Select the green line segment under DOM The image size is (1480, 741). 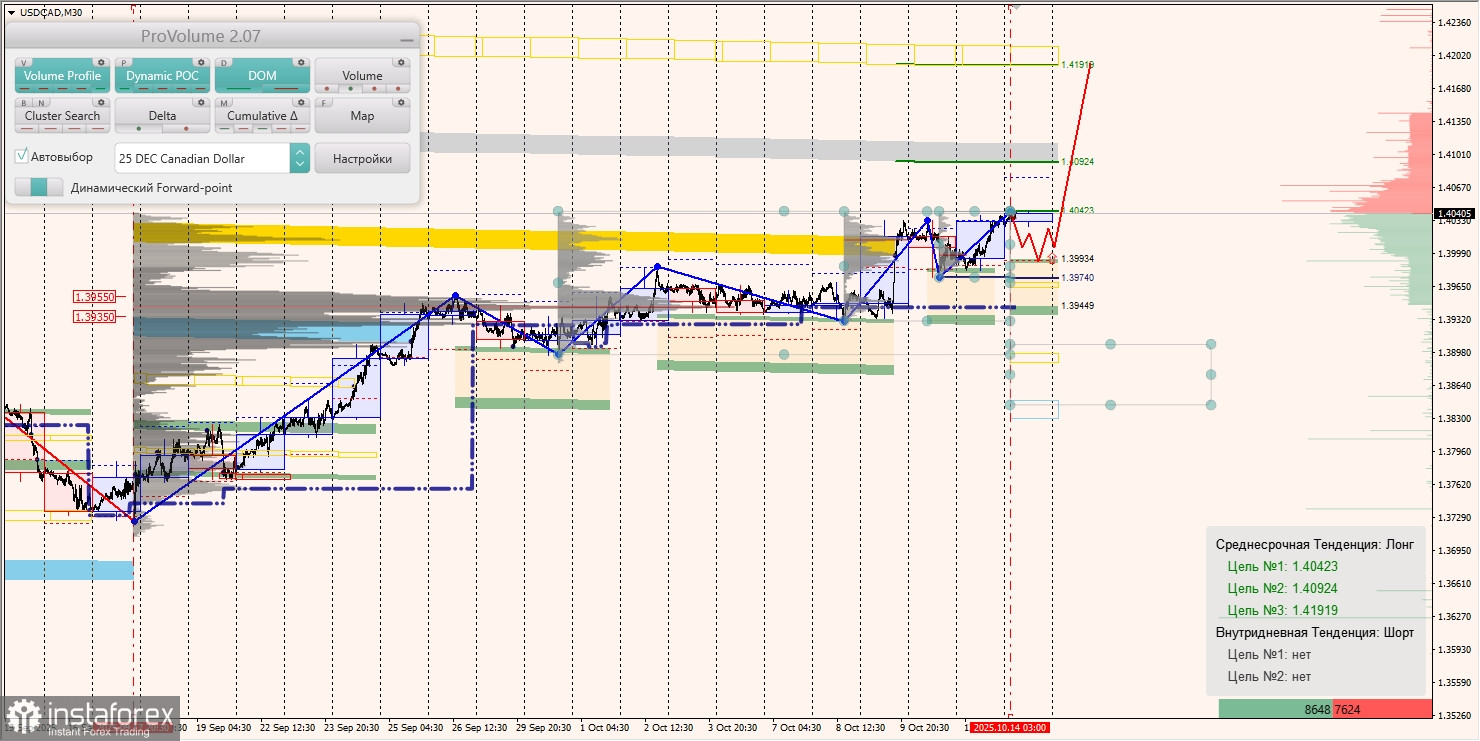pyautogui.click(x=240, y=89)
